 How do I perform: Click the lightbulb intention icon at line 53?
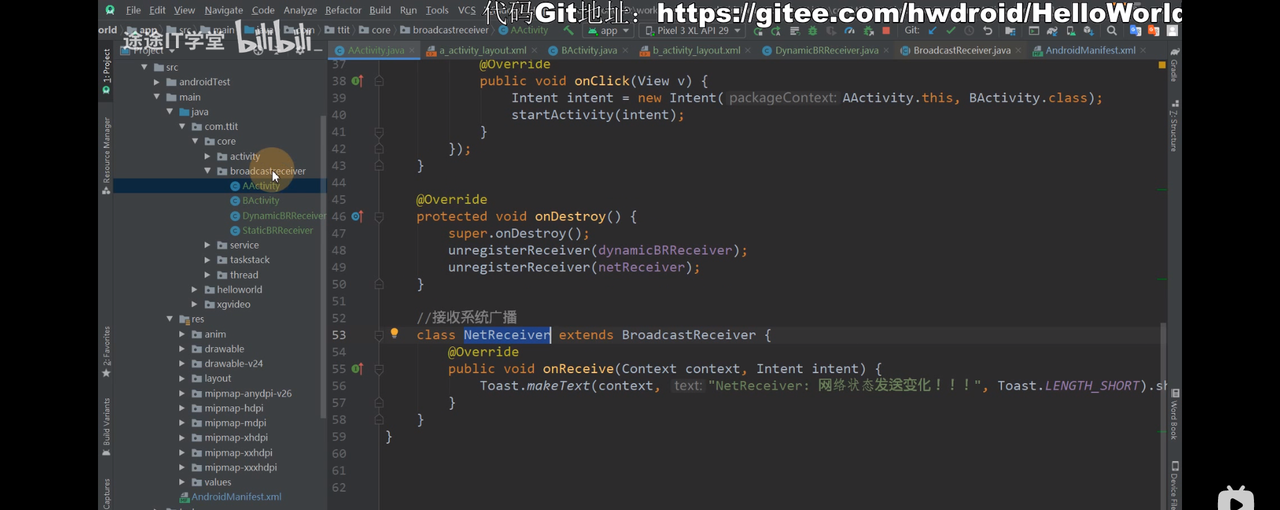(x=394, y=334)
